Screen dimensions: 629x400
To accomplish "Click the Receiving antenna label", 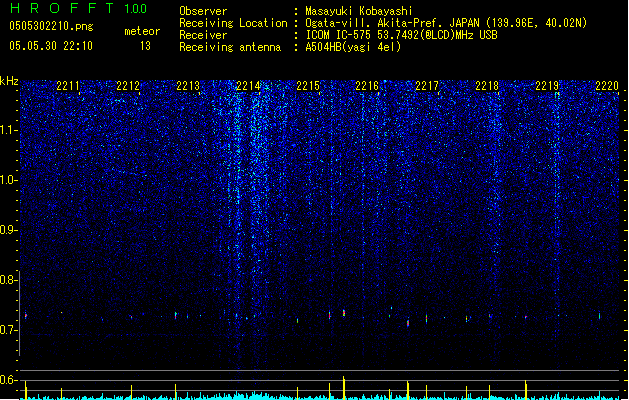I will 230,47.
